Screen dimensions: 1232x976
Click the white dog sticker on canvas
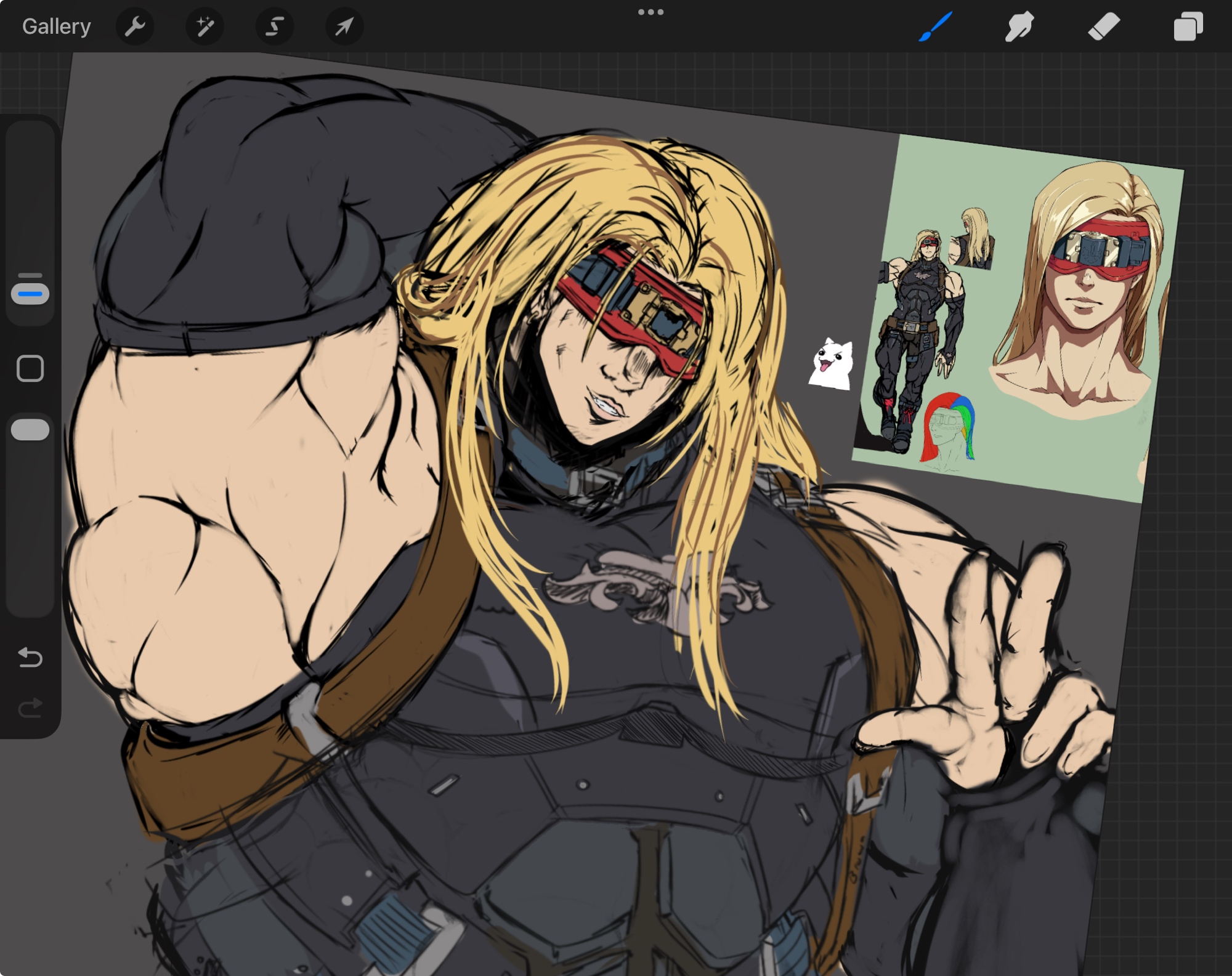click(831, 365)
